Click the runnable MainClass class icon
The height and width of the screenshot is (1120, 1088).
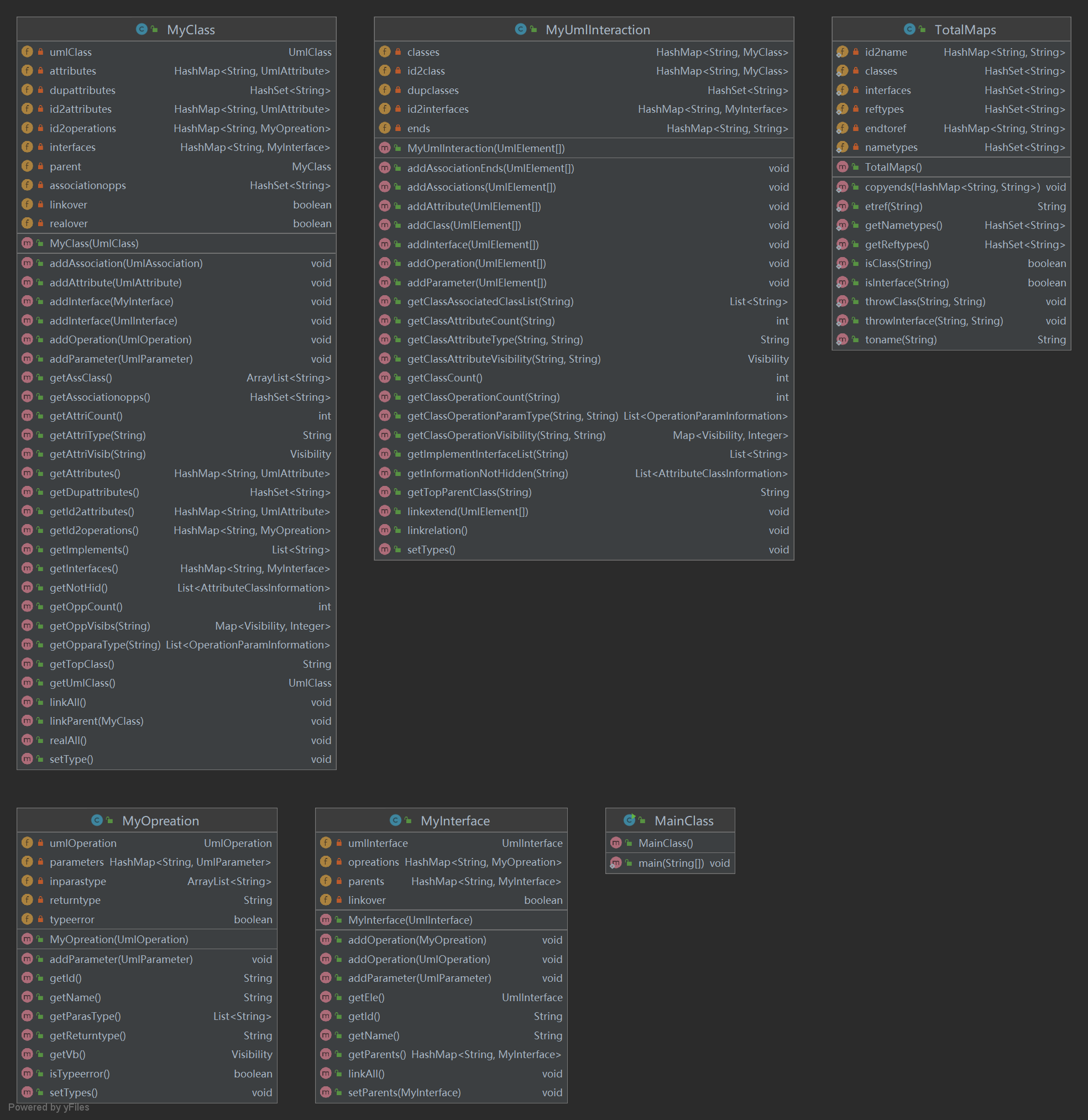pyautogui.click(x=629, y=820)
